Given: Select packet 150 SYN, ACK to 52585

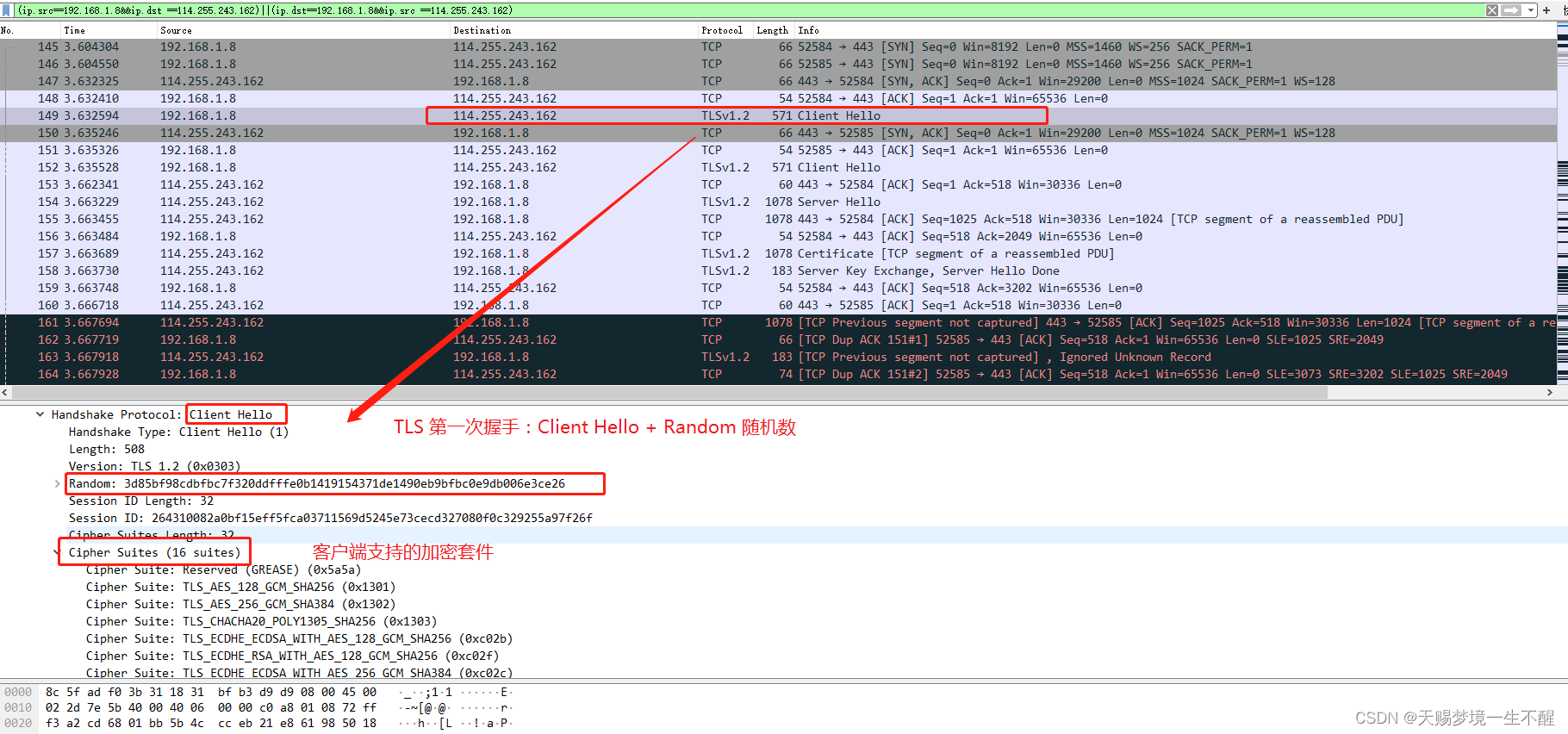Looking at the screenshot, I should pos(778,133).
